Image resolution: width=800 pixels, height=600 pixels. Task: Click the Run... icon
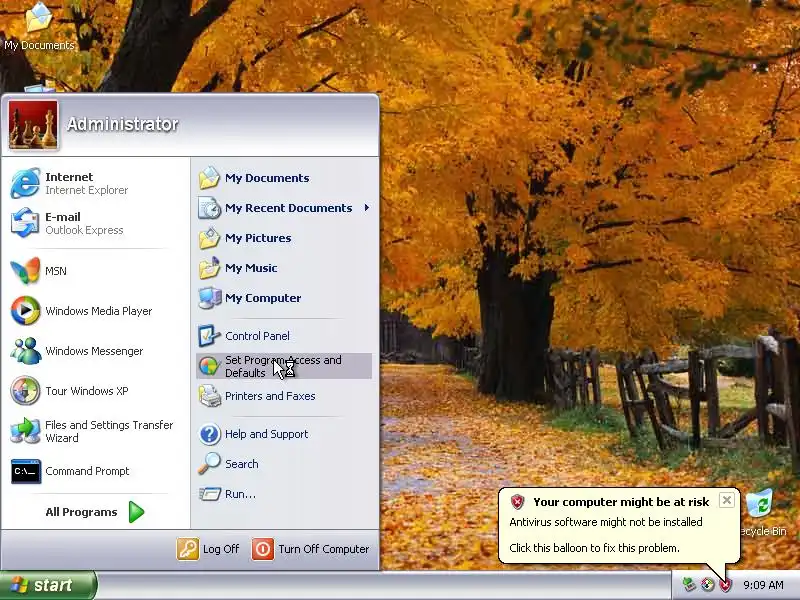click(209, 494)
